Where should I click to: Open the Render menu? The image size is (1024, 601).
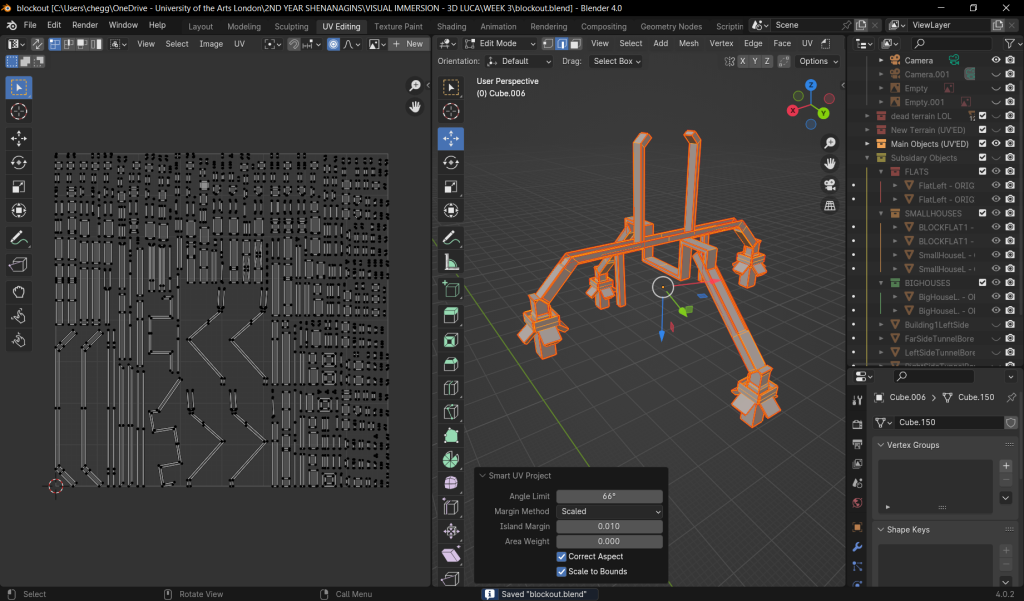(85, 25)
